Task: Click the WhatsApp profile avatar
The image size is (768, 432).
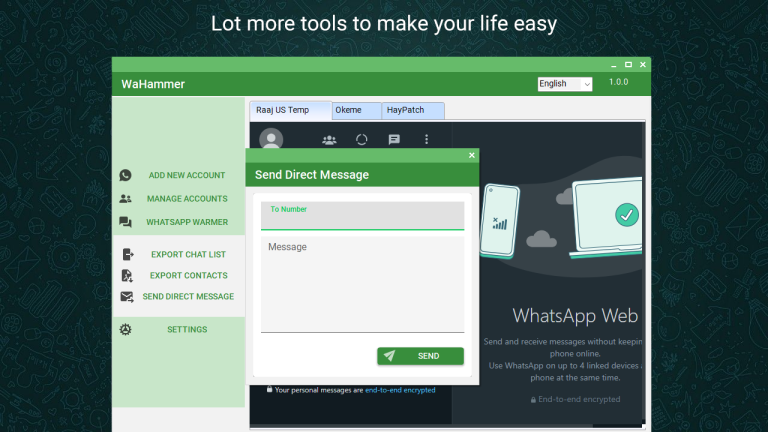Action: [x=271, y=140]
